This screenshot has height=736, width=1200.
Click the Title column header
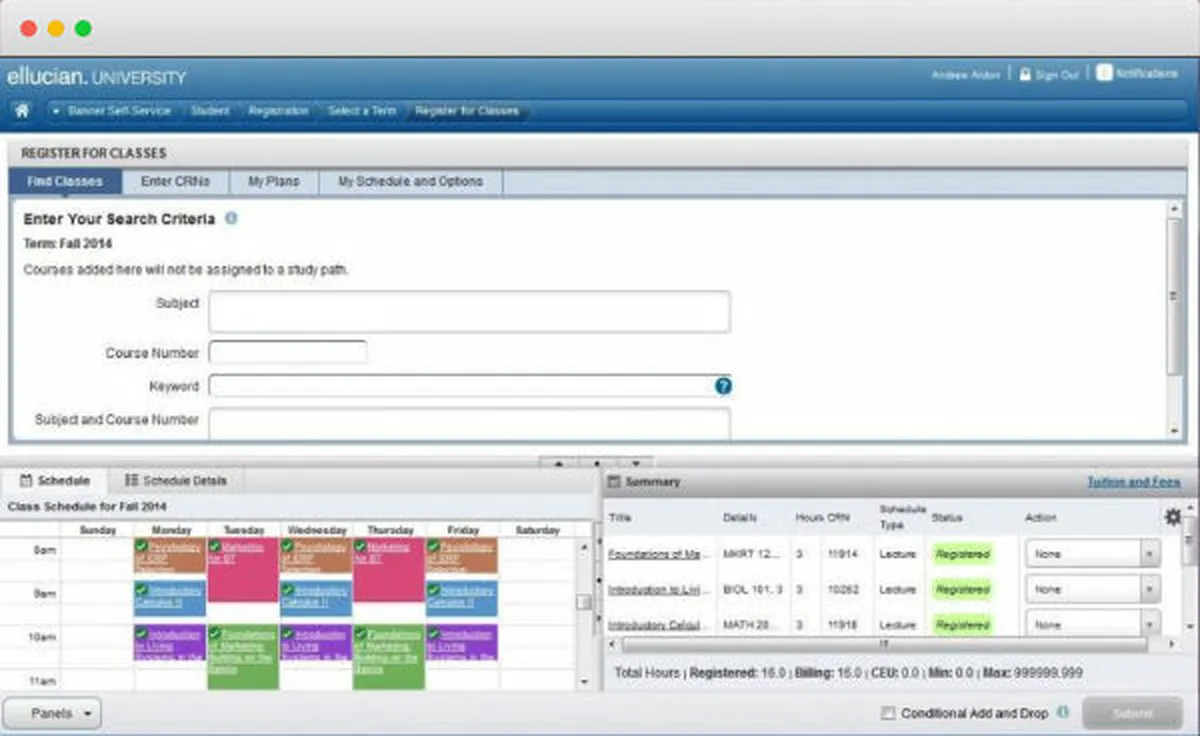620,518
